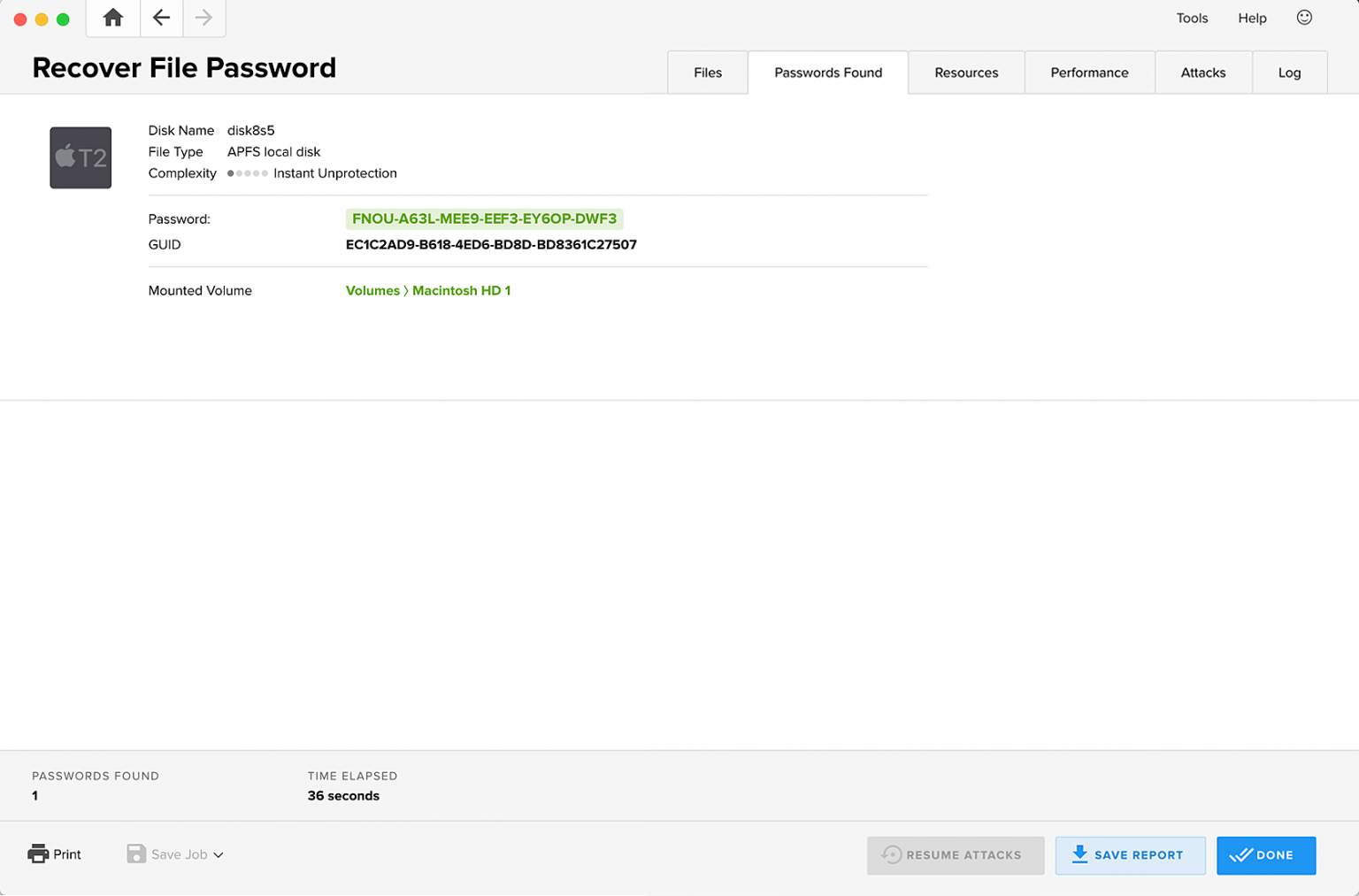
Task: Click the forward navigation arrow
Action: coord(203,18)
